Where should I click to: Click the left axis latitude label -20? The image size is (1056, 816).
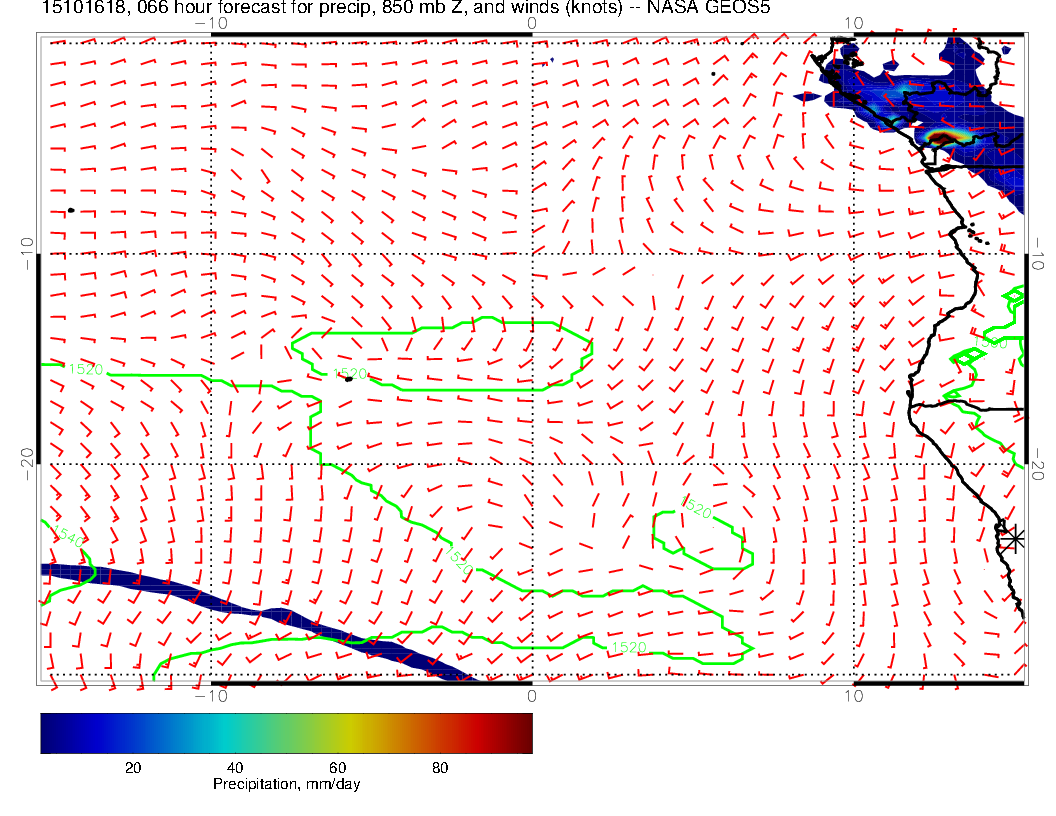pos(27,463)
